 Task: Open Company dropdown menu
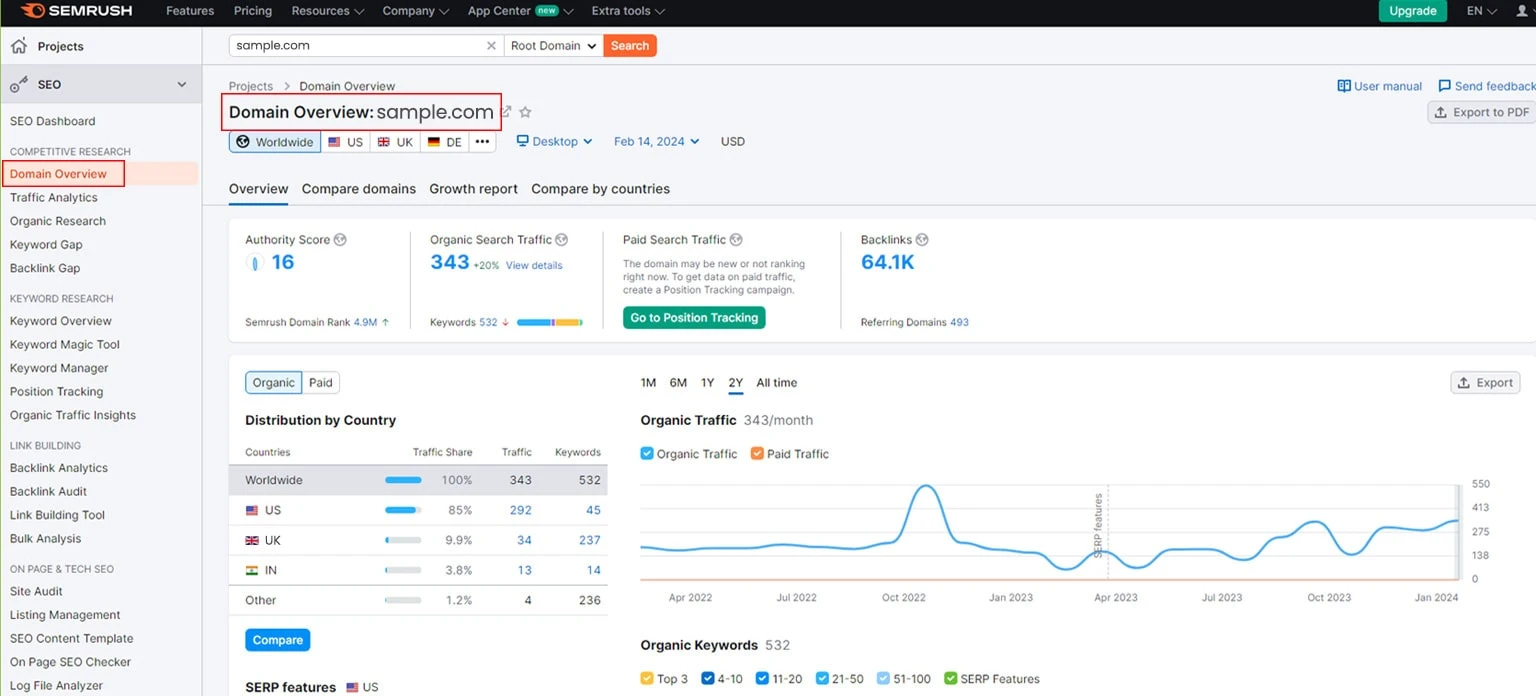click(416, 11)
